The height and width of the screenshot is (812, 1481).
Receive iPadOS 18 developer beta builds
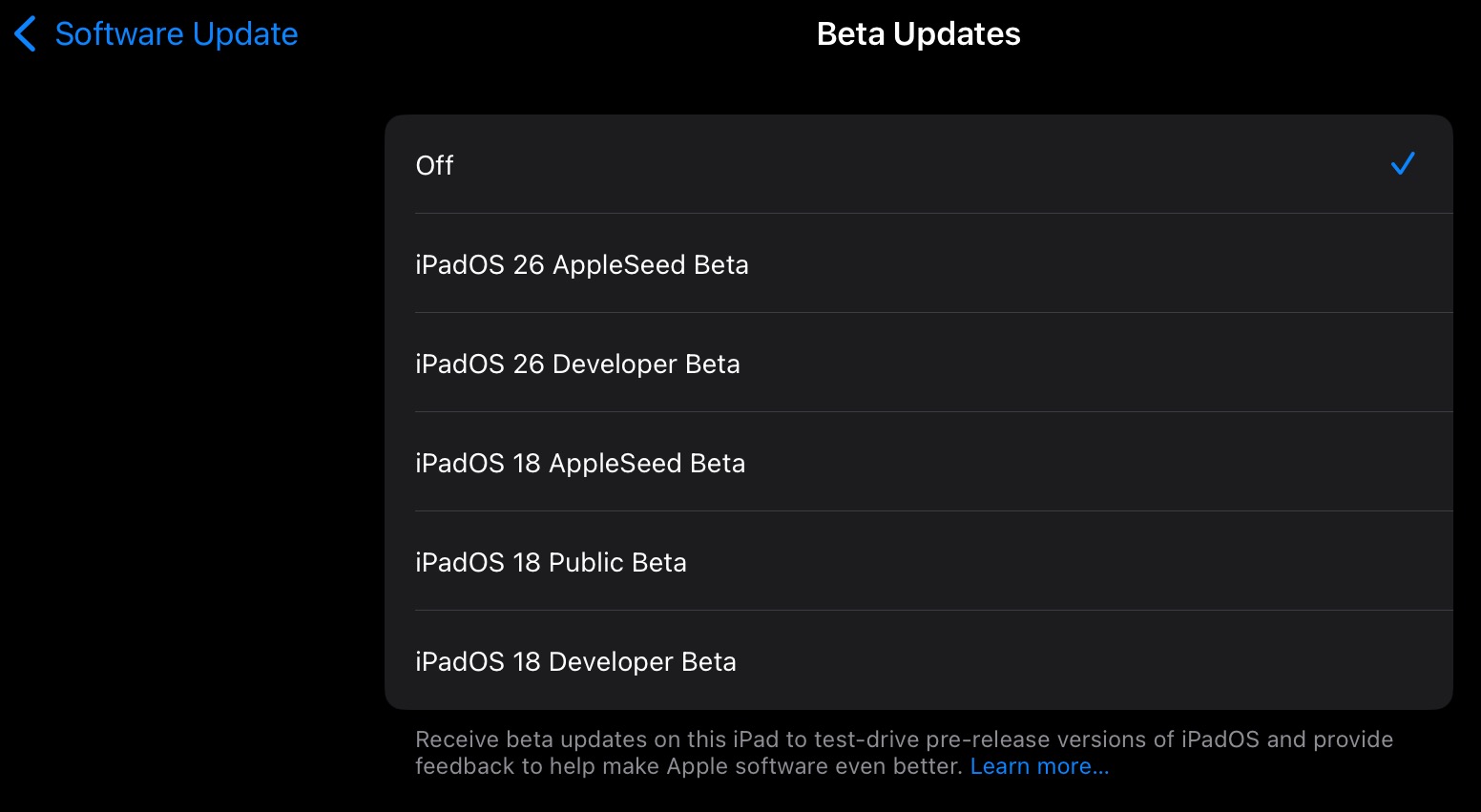(916, 661)
